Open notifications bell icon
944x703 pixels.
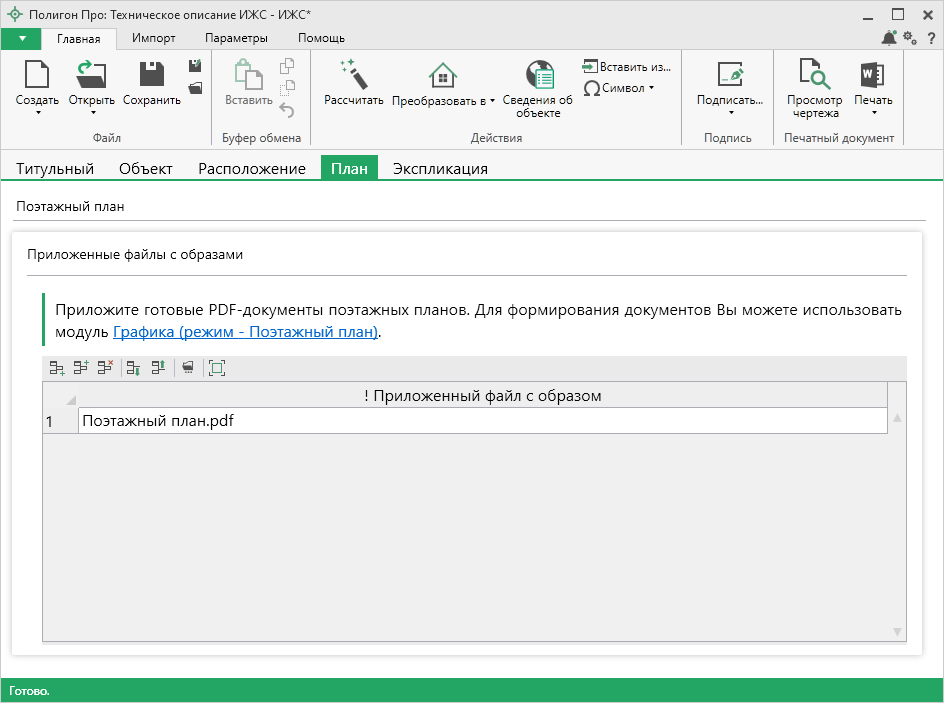tap(888, 38)
